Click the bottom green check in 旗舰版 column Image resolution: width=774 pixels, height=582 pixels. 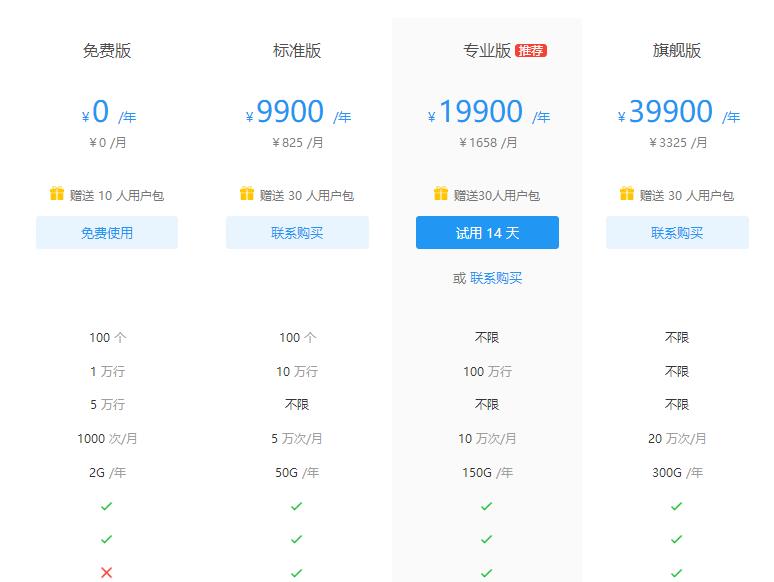(x=677, y=573)
